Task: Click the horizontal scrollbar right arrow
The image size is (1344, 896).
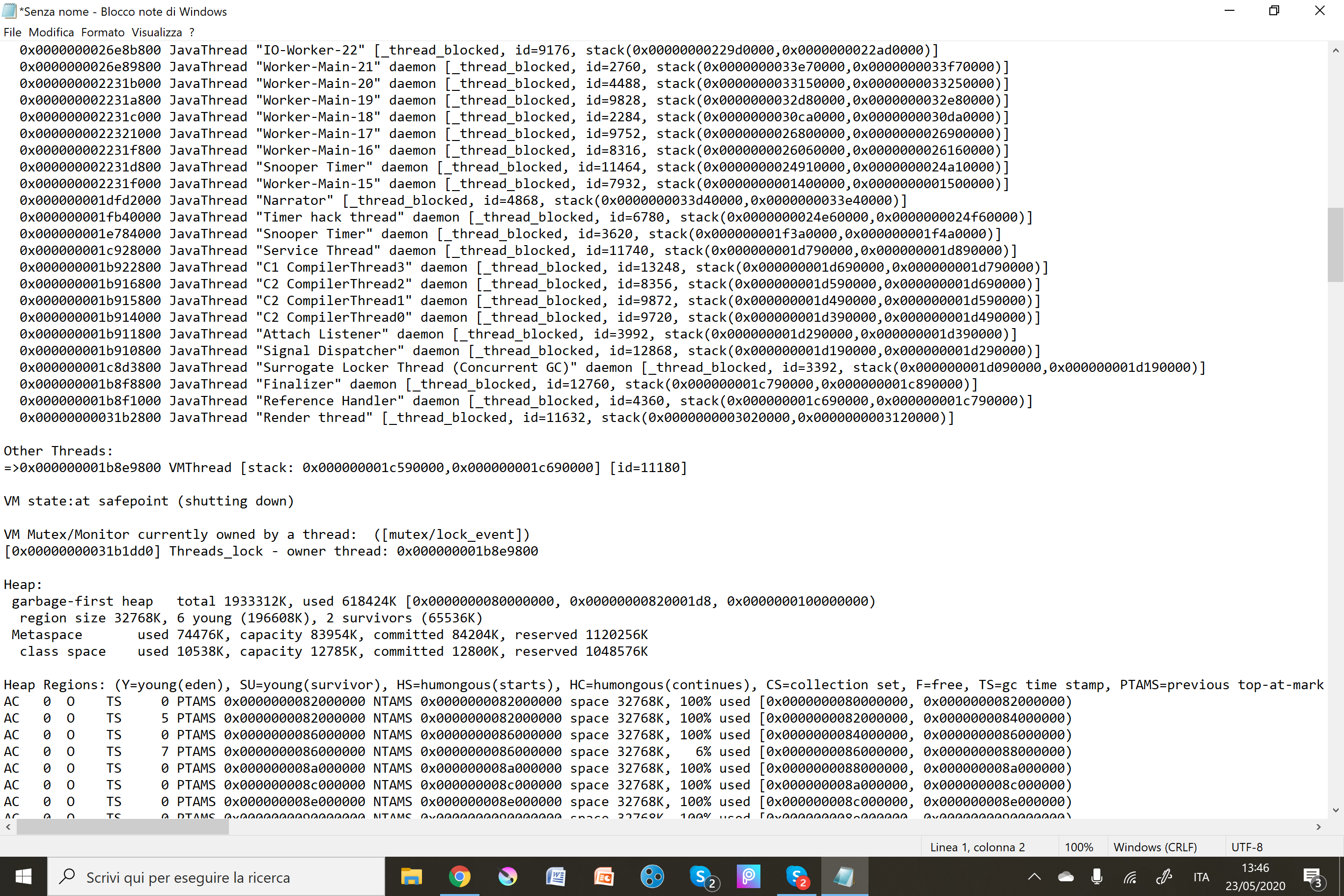Action: click(1318, 827)
